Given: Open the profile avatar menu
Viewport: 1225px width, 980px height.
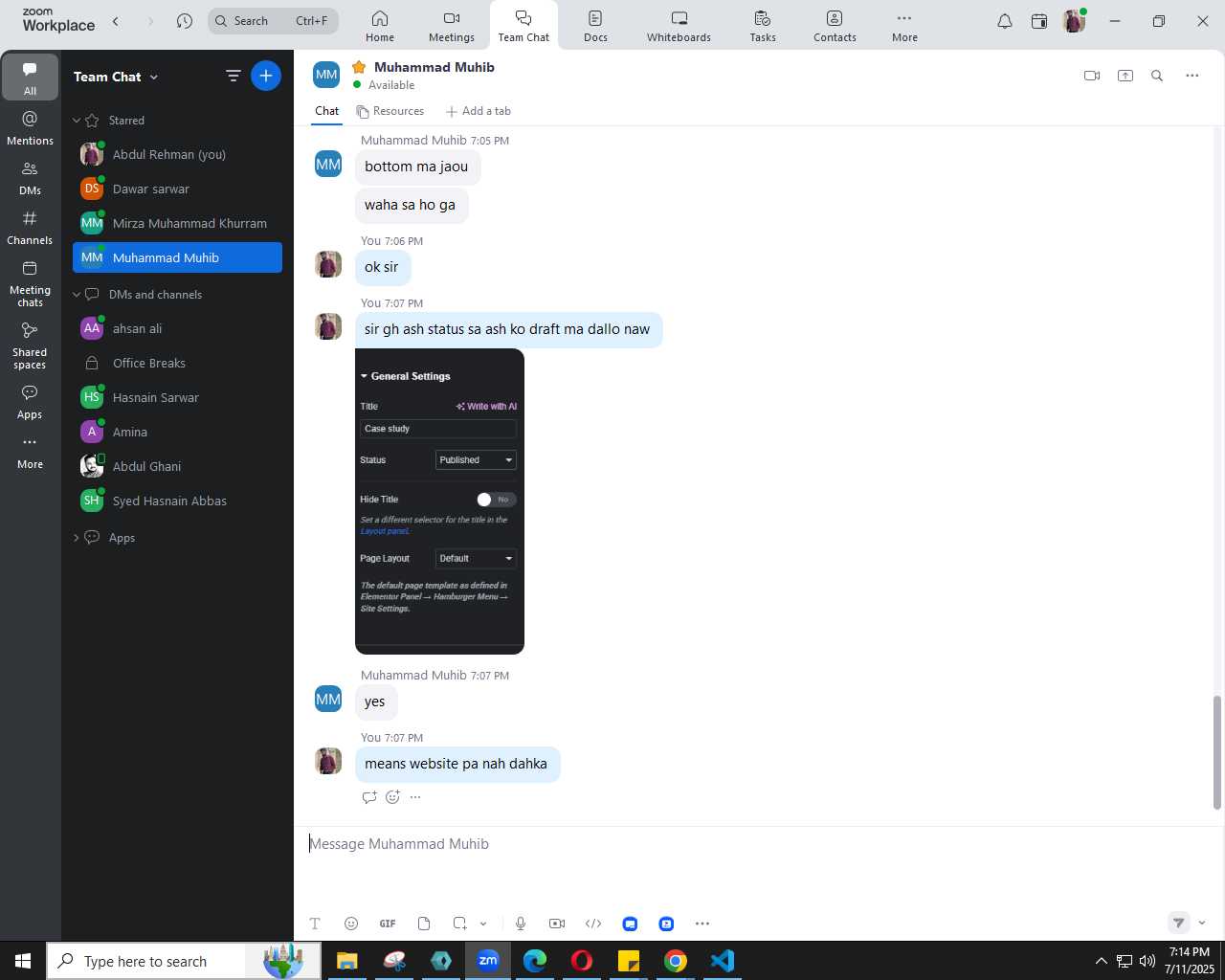Looking at the screenshot, I should [x=1074, y=21].
